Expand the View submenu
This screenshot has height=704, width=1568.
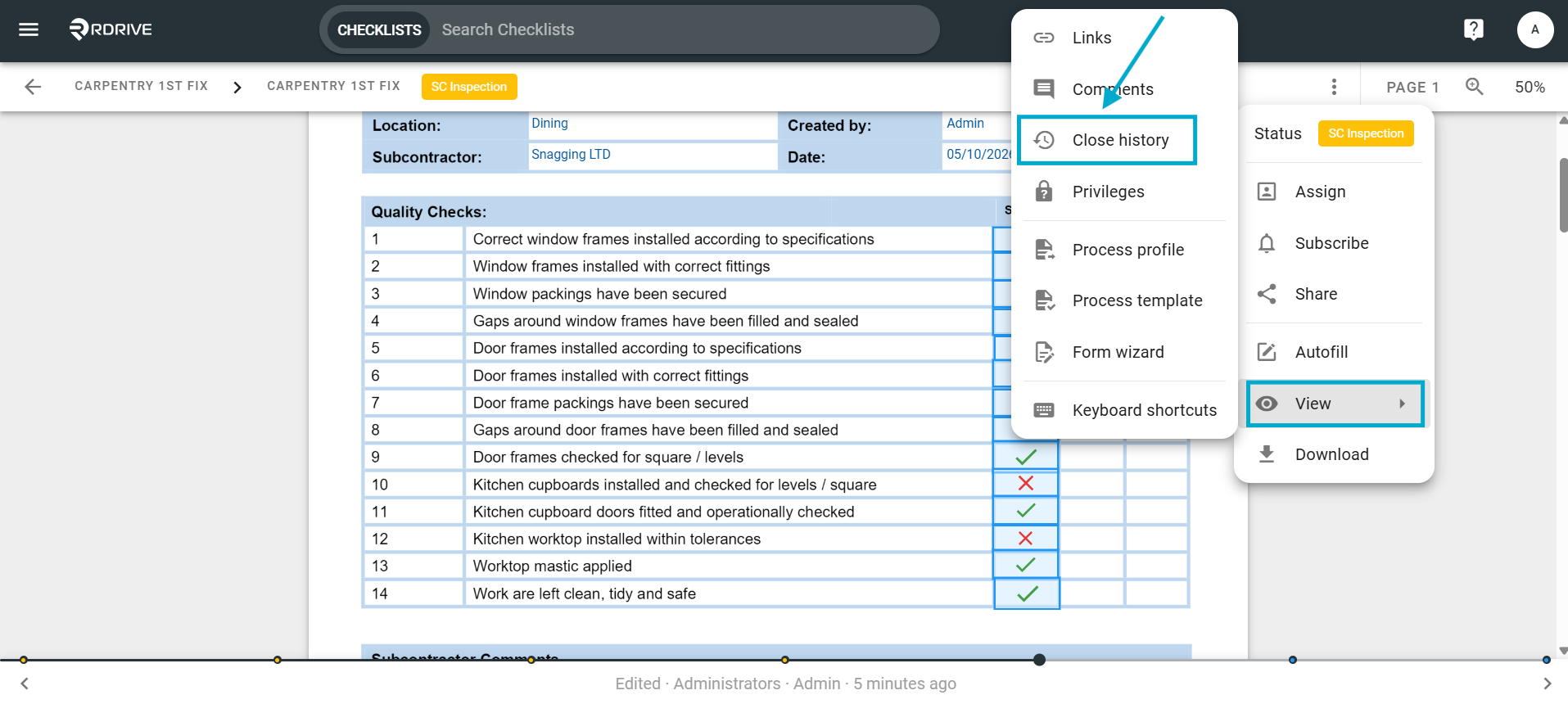coord(1335,404)
